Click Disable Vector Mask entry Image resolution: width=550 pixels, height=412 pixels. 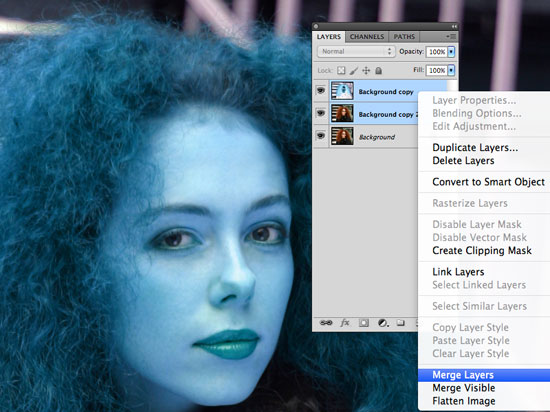[484, 237]
